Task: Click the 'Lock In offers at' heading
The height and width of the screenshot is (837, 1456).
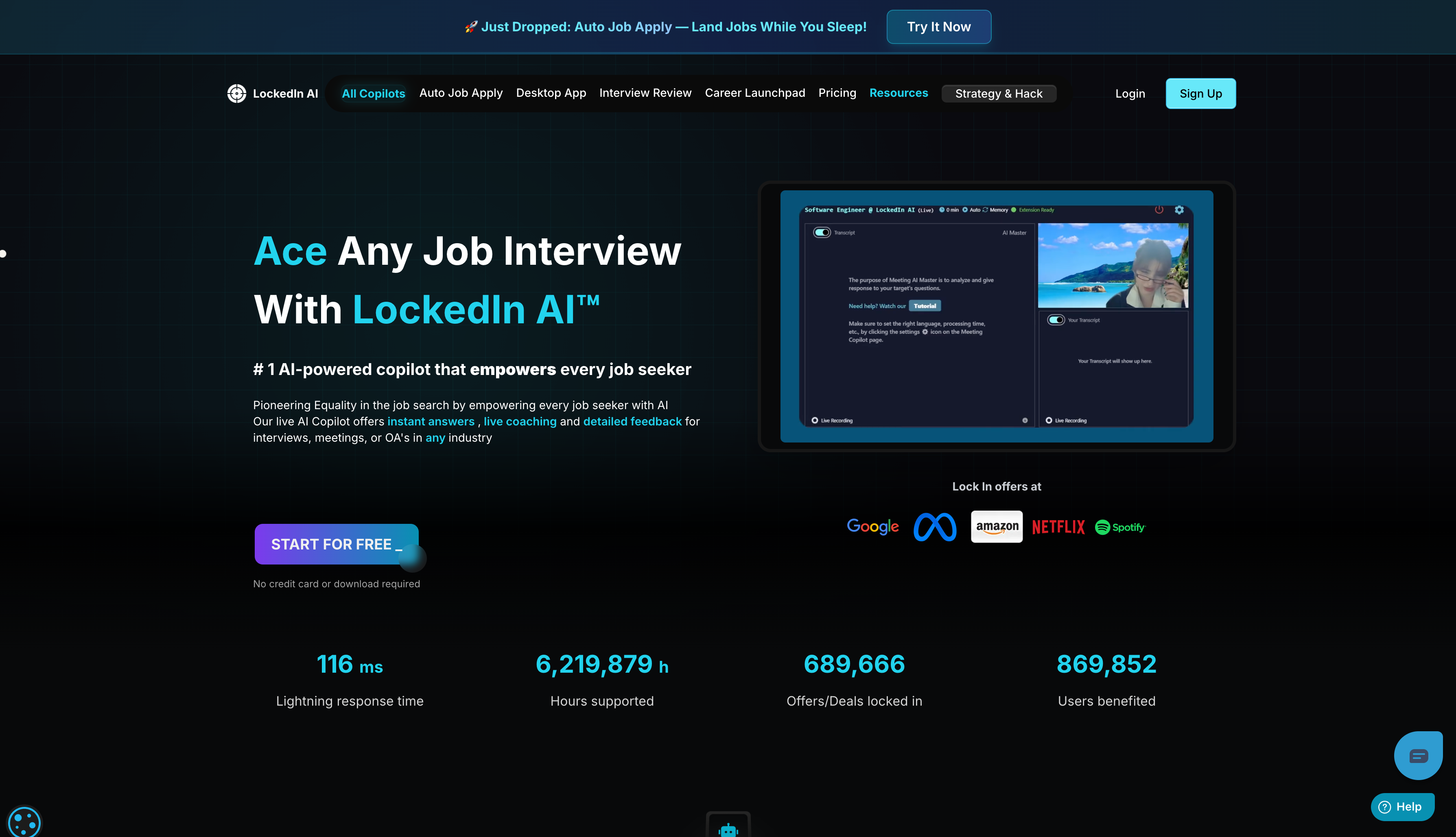Action: click(x=997, y=486)
